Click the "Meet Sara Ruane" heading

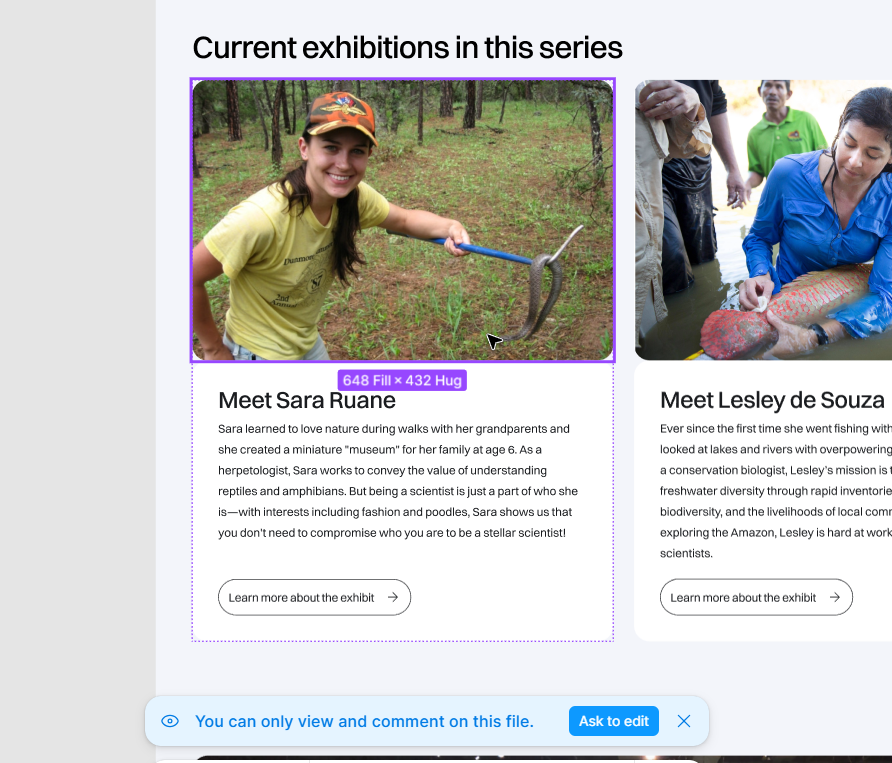(307, 401)
